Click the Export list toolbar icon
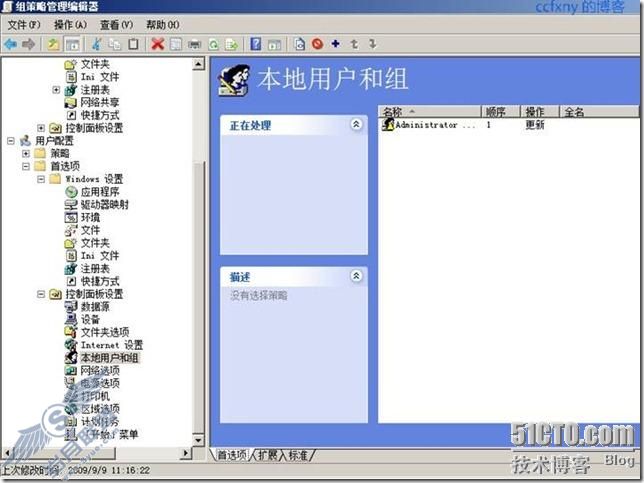Viewport: 644px width, 483px height. (x=232, y=44)
